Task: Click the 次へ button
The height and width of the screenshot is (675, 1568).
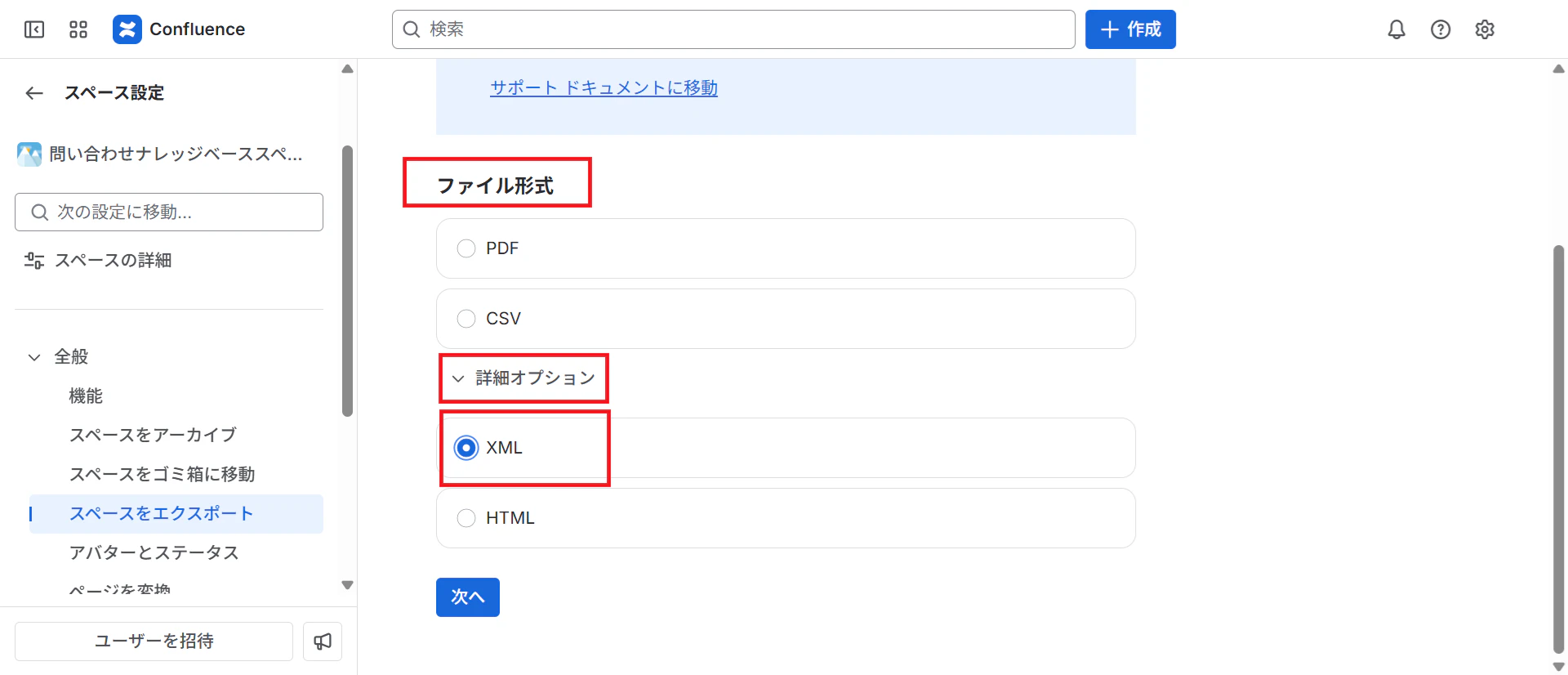Action: (468, 597)
